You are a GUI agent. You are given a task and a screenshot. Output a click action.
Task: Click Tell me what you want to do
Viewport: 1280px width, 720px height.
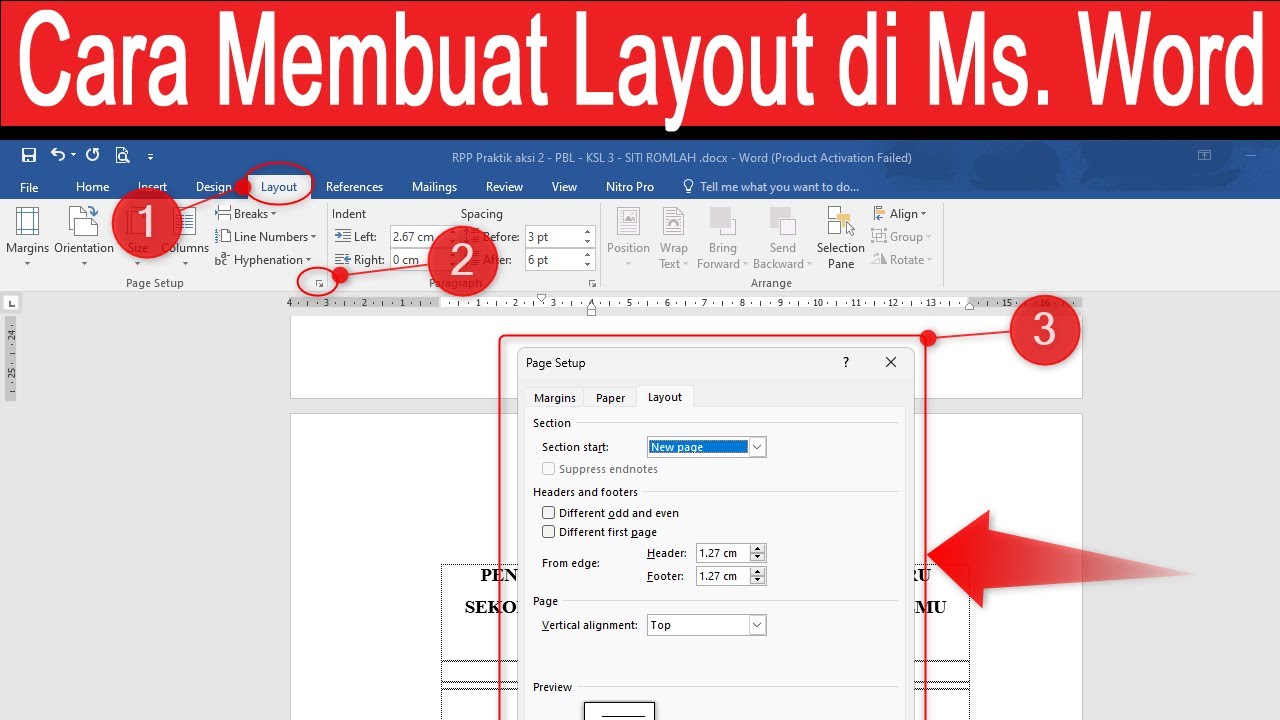click(x=770, y=187)
